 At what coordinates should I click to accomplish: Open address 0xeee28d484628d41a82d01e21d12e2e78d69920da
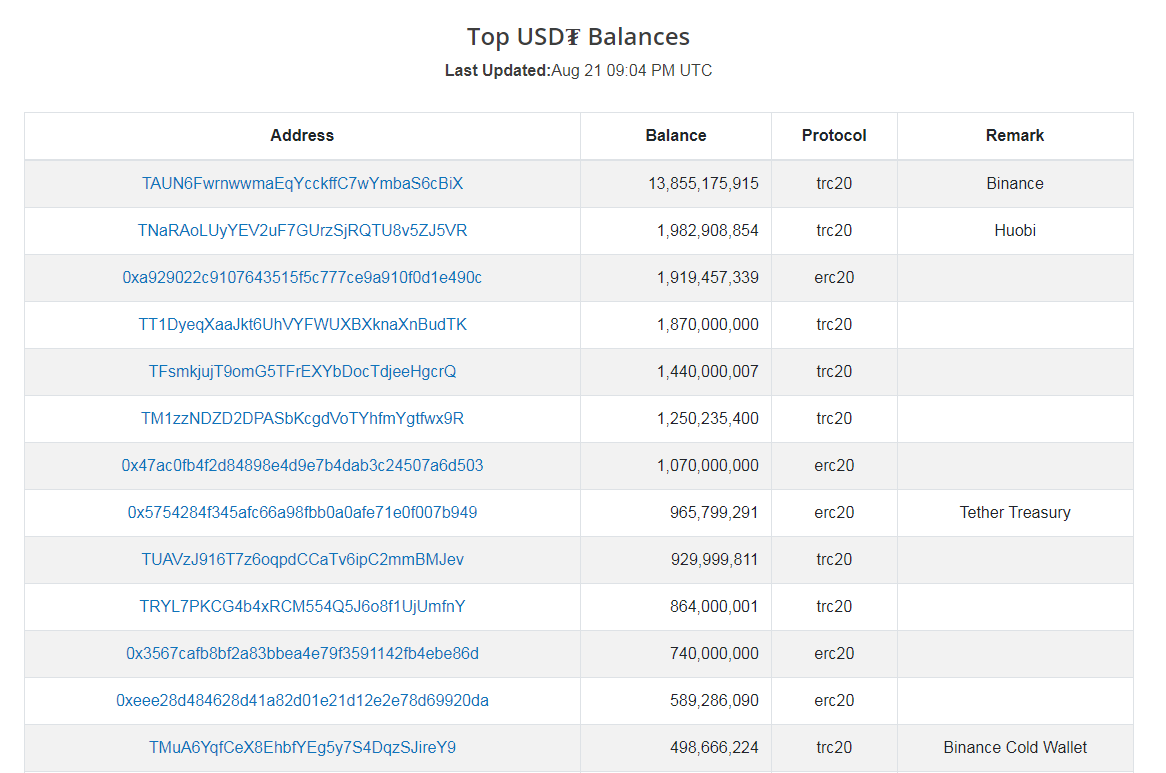pos(302,700)
